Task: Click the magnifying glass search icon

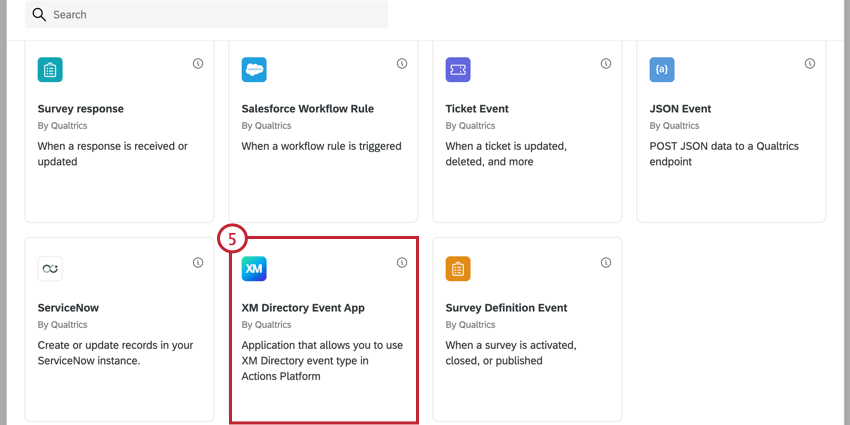Action: (39, 15)
